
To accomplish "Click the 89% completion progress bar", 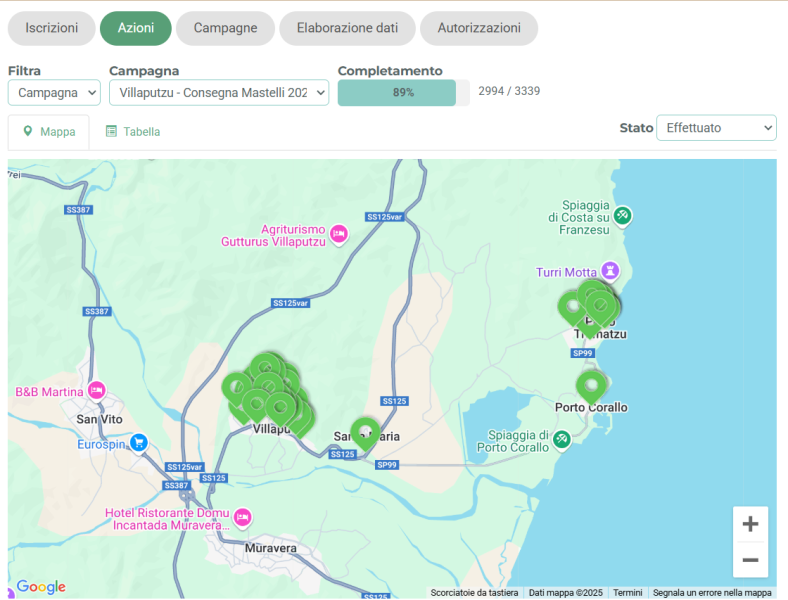I will [x=403, y=93].
